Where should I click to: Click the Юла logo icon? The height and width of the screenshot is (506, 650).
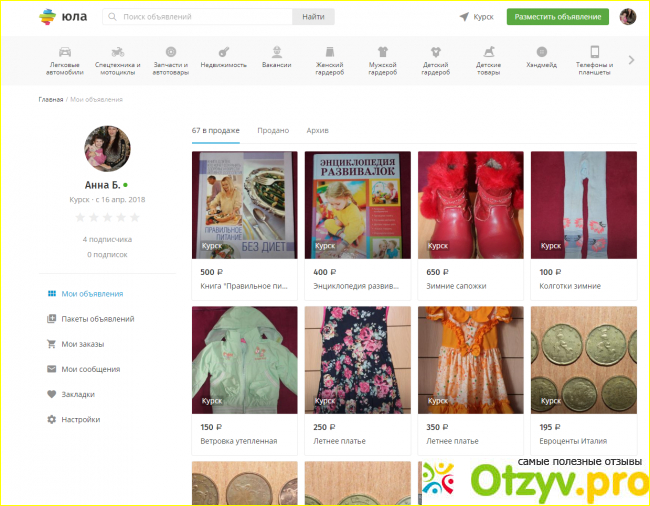[47, 17]
